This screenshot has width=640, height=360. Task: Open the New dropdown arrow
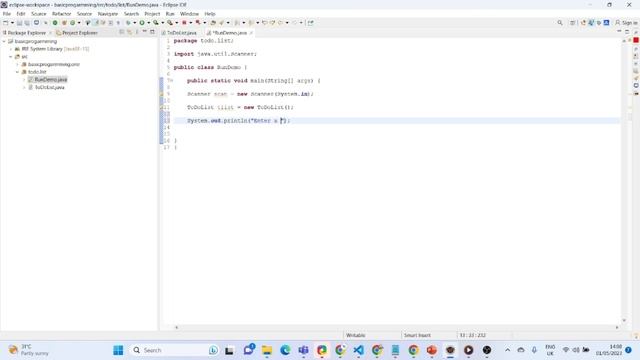pyautogui.click(x=12, y=23)
